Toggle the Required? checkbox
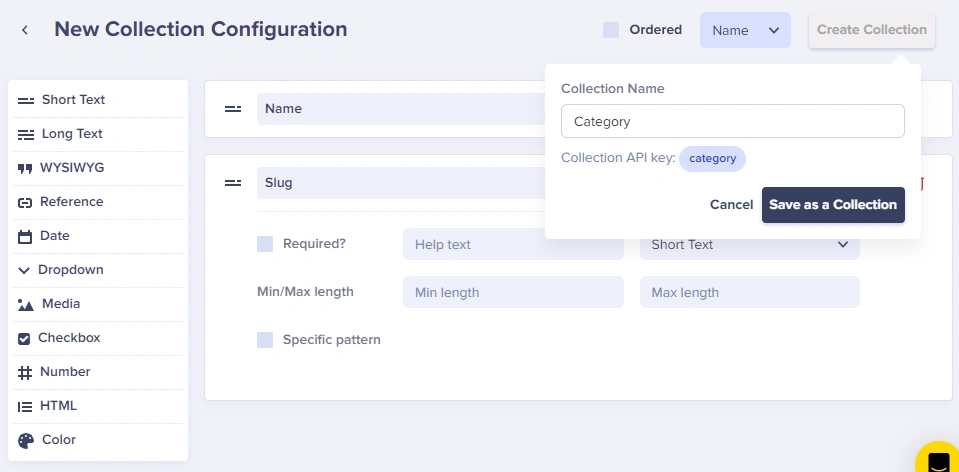This screenshot has height=472, width=959. coord(265,243)
